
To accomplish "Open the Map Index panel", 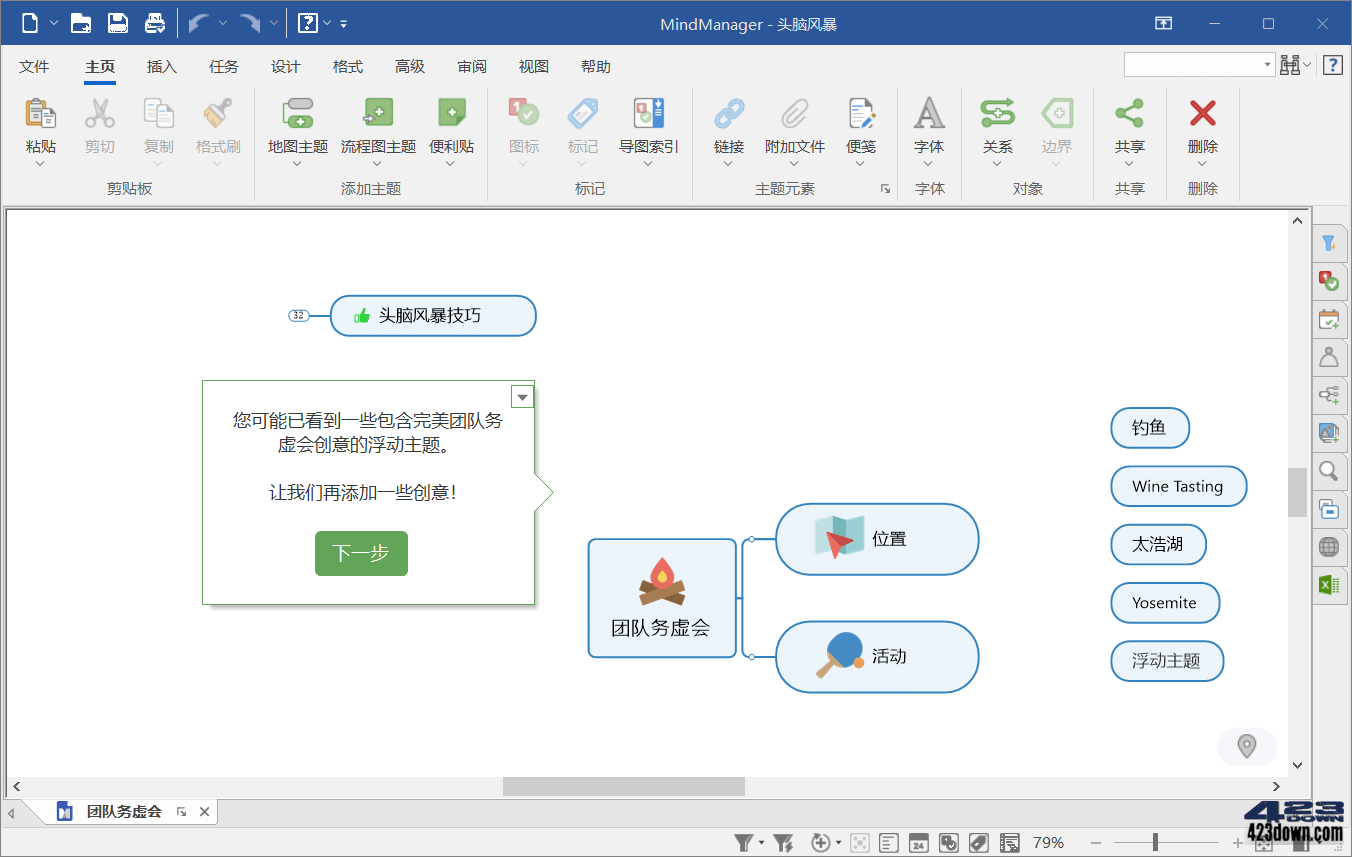I will coord(648,130).
